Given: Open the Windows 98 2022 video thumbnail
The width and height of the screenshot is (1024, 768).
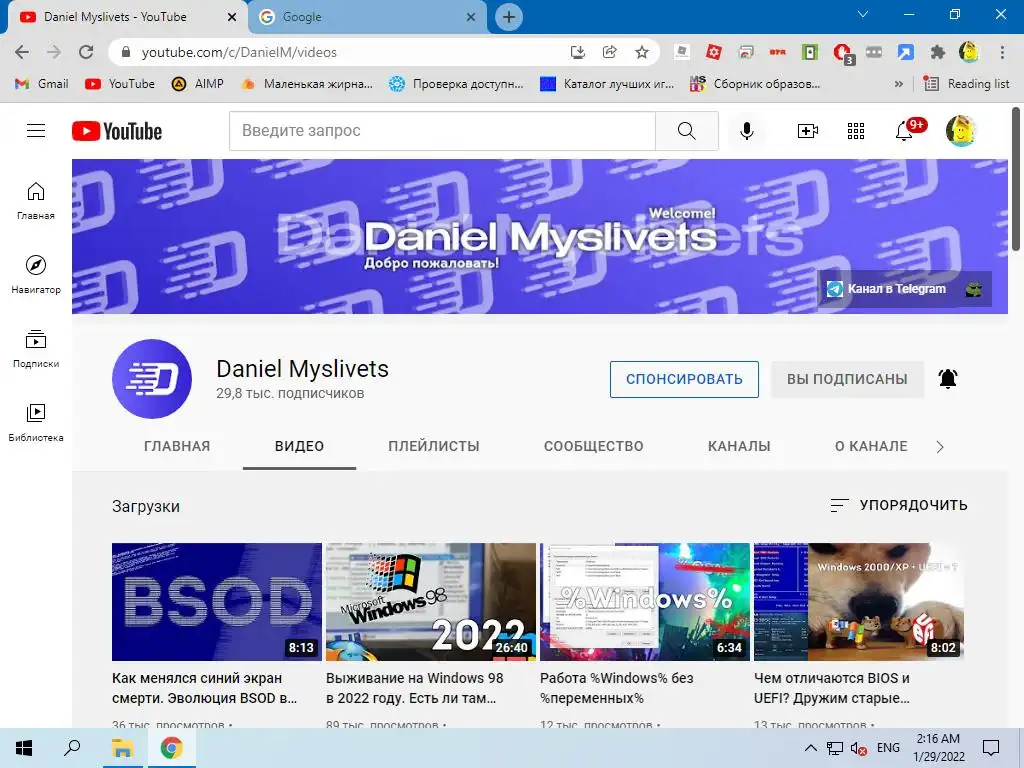Looking at the screenshot, I should (431, 601).
